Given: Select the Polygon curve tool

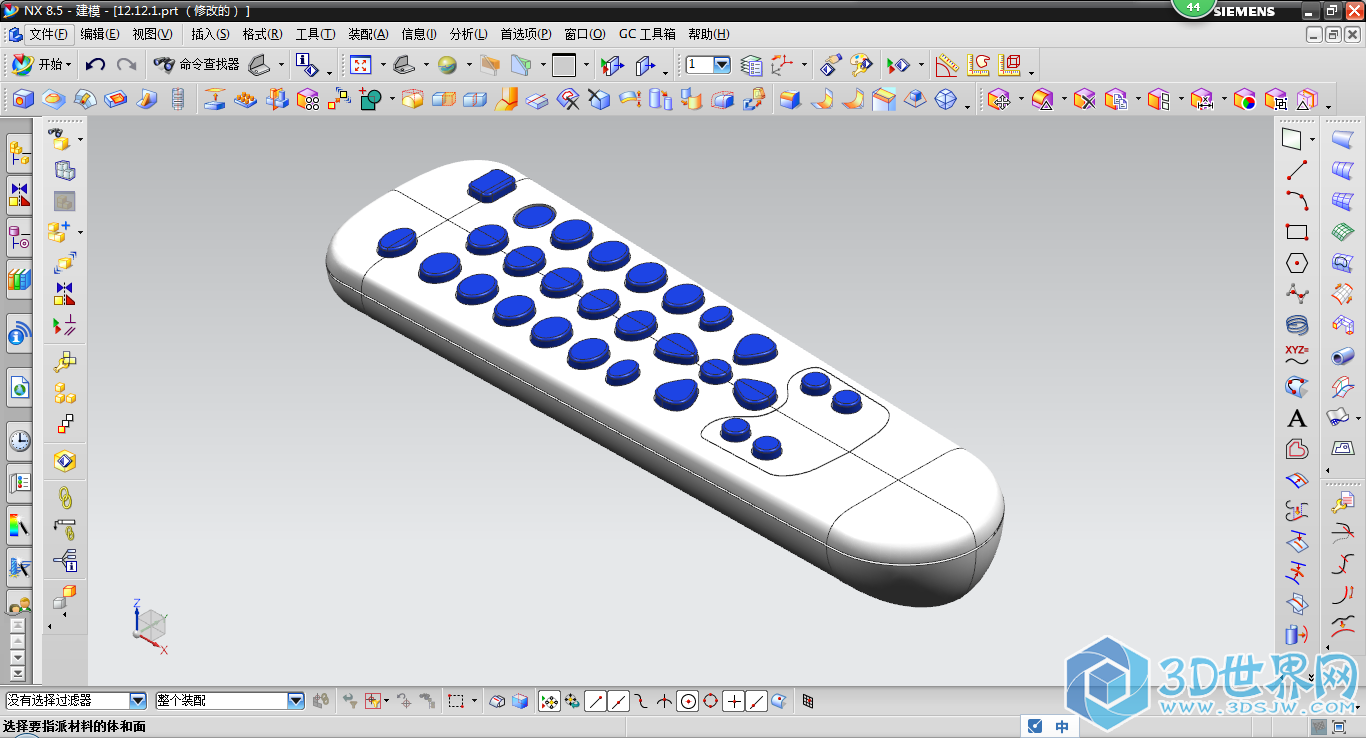Looking at the screenshot, I should pyautogui.click(x=1297, y=263).
